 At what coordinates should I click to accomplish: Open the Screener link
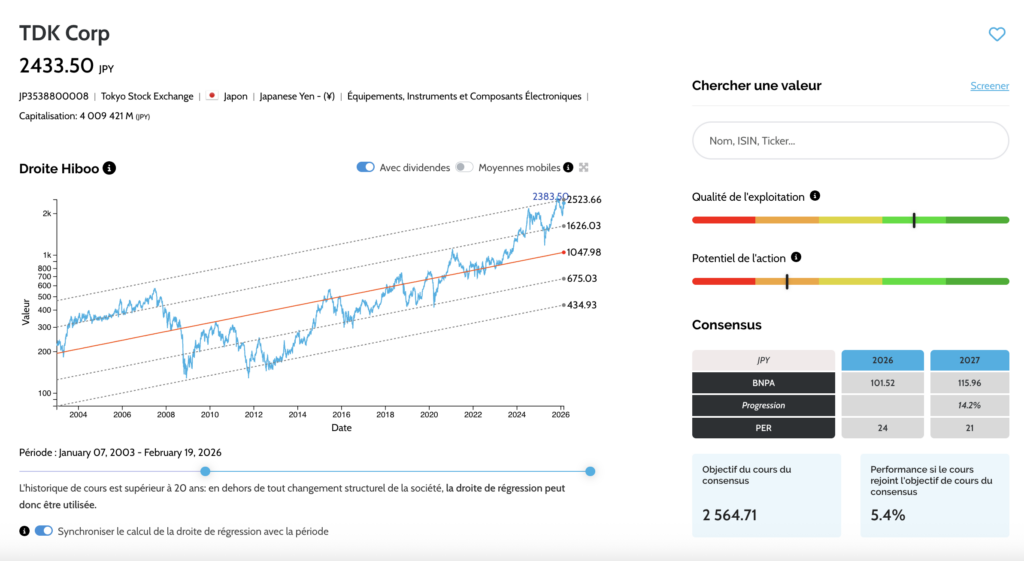coord(989,86)
